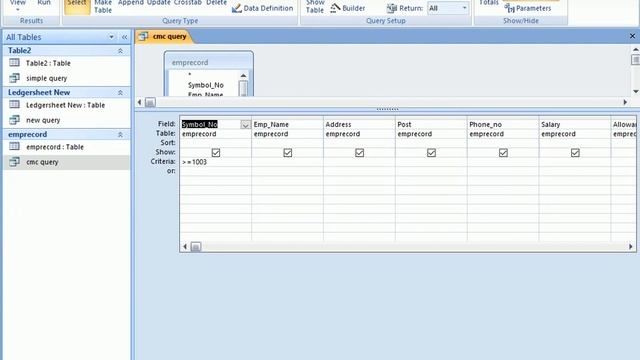Click the Emp_Name field cell
This screenshot has height=360, width=640.
287,124
